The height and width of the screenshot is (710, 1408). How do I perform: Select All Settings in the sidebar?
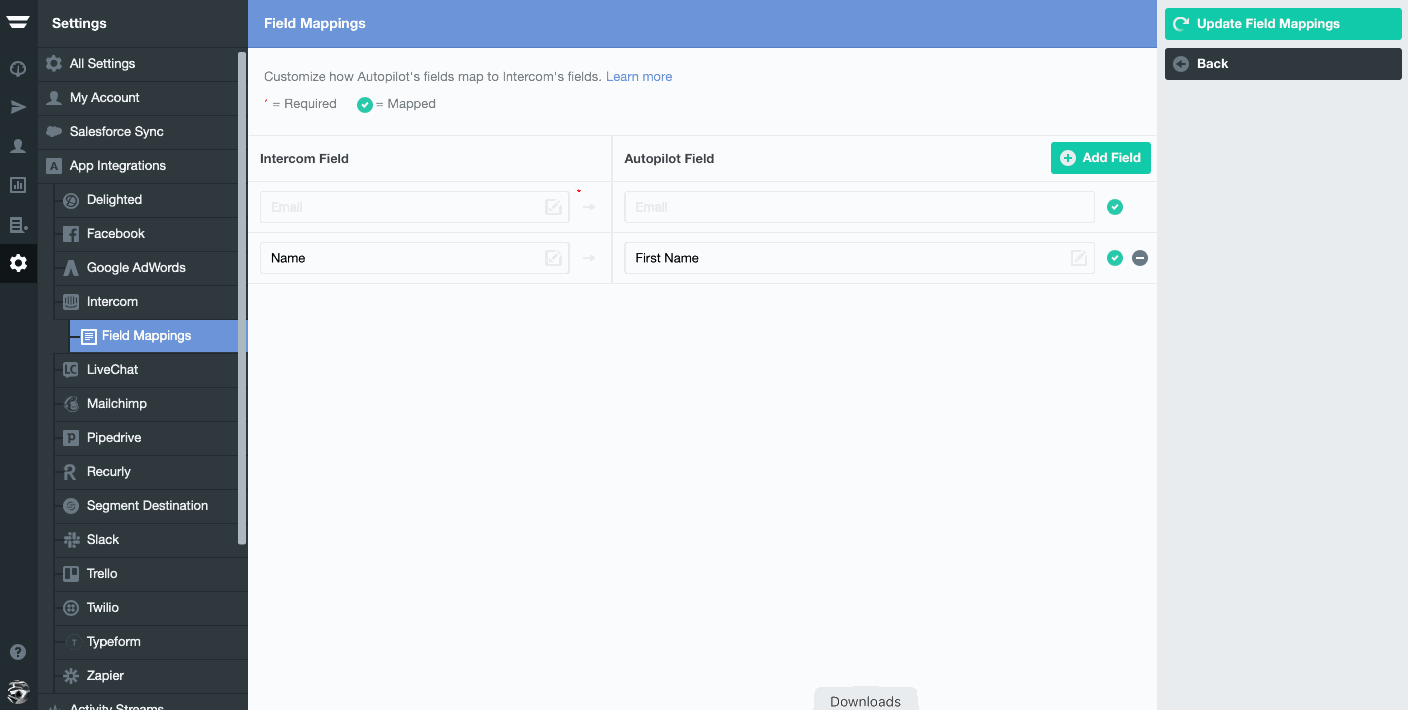[100, 64]
